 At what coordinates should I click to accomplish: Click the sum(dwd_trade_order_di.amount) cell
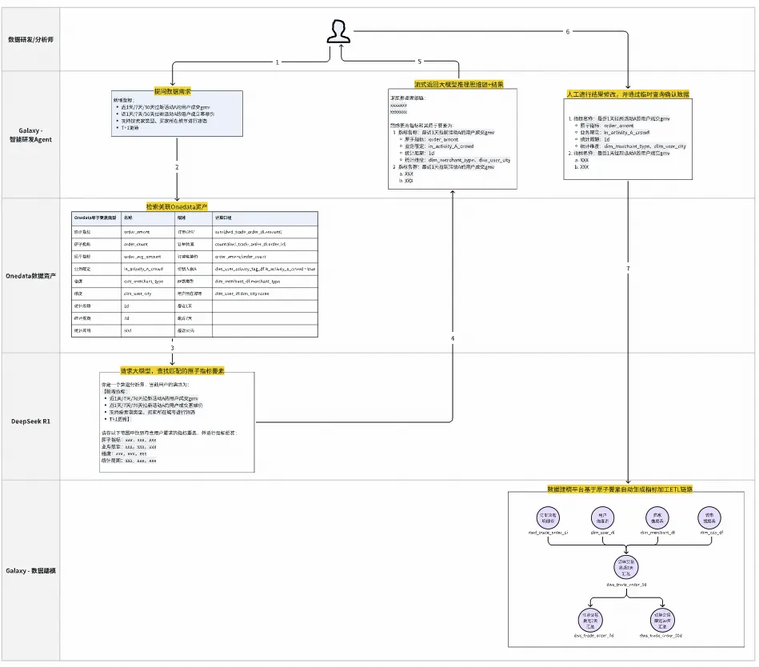(265, 232)
